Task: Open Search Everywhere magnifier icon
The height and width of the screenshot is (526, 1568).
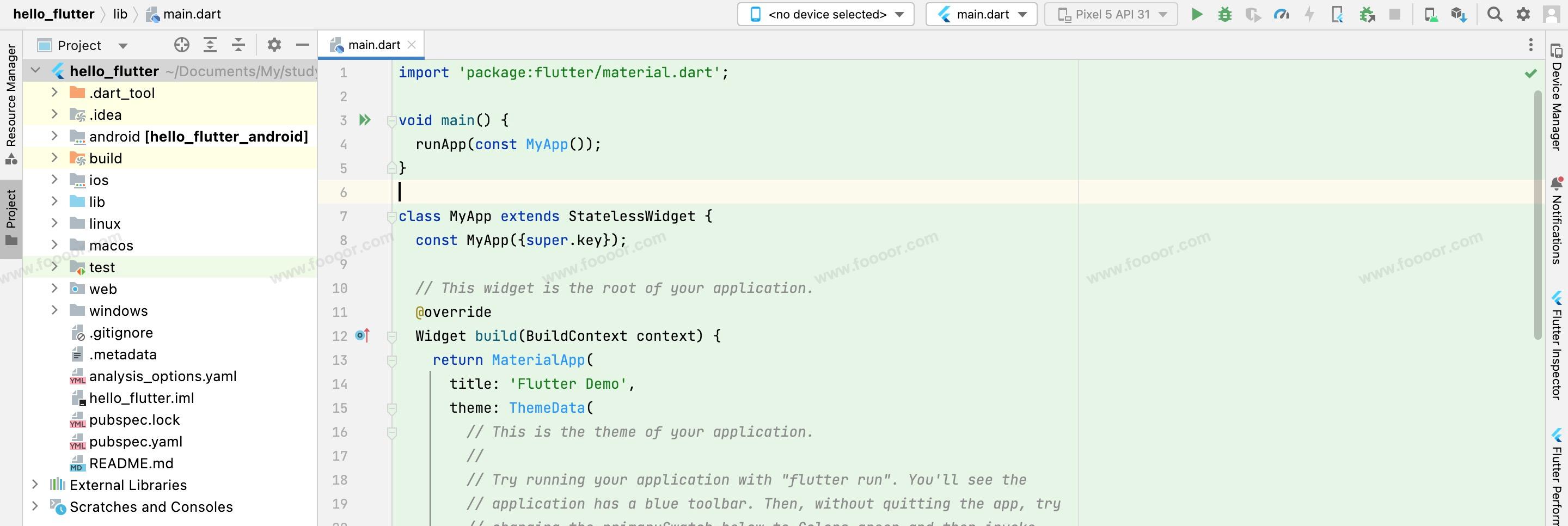Action: tap(1494, 15)
